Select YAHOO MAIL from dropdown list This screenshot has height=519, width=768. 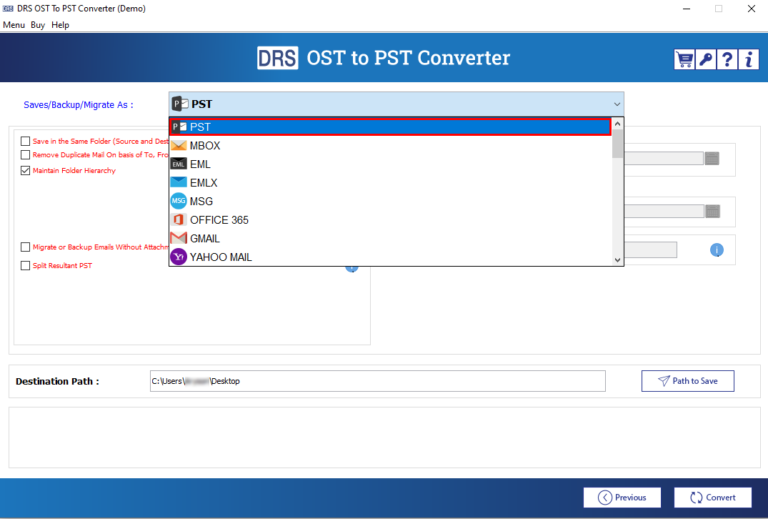(x=220, y=257)
